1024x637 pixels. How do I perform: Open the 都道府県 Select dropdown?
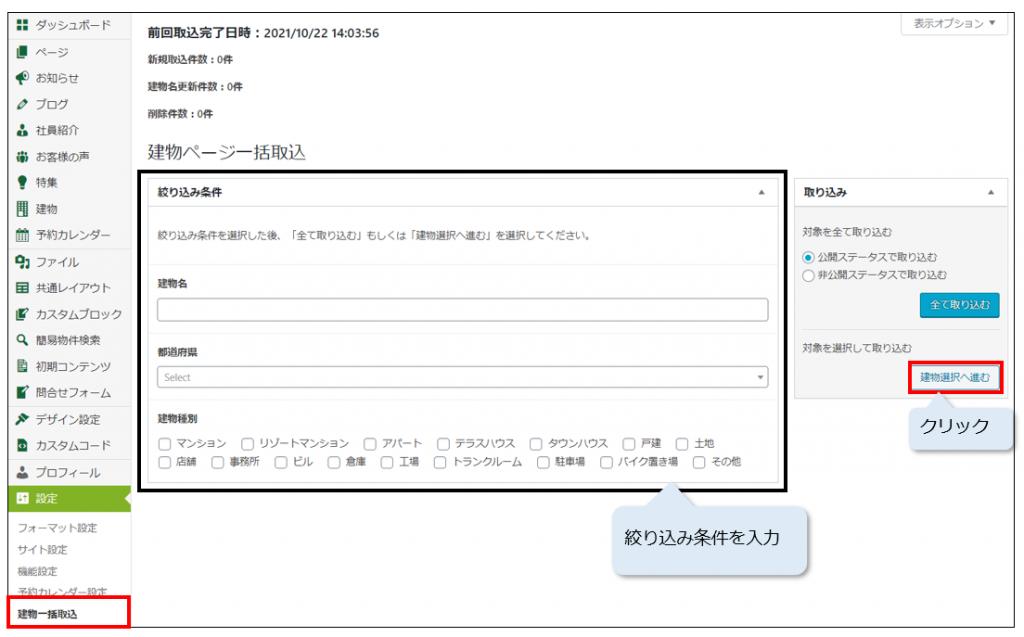point(462,377)
